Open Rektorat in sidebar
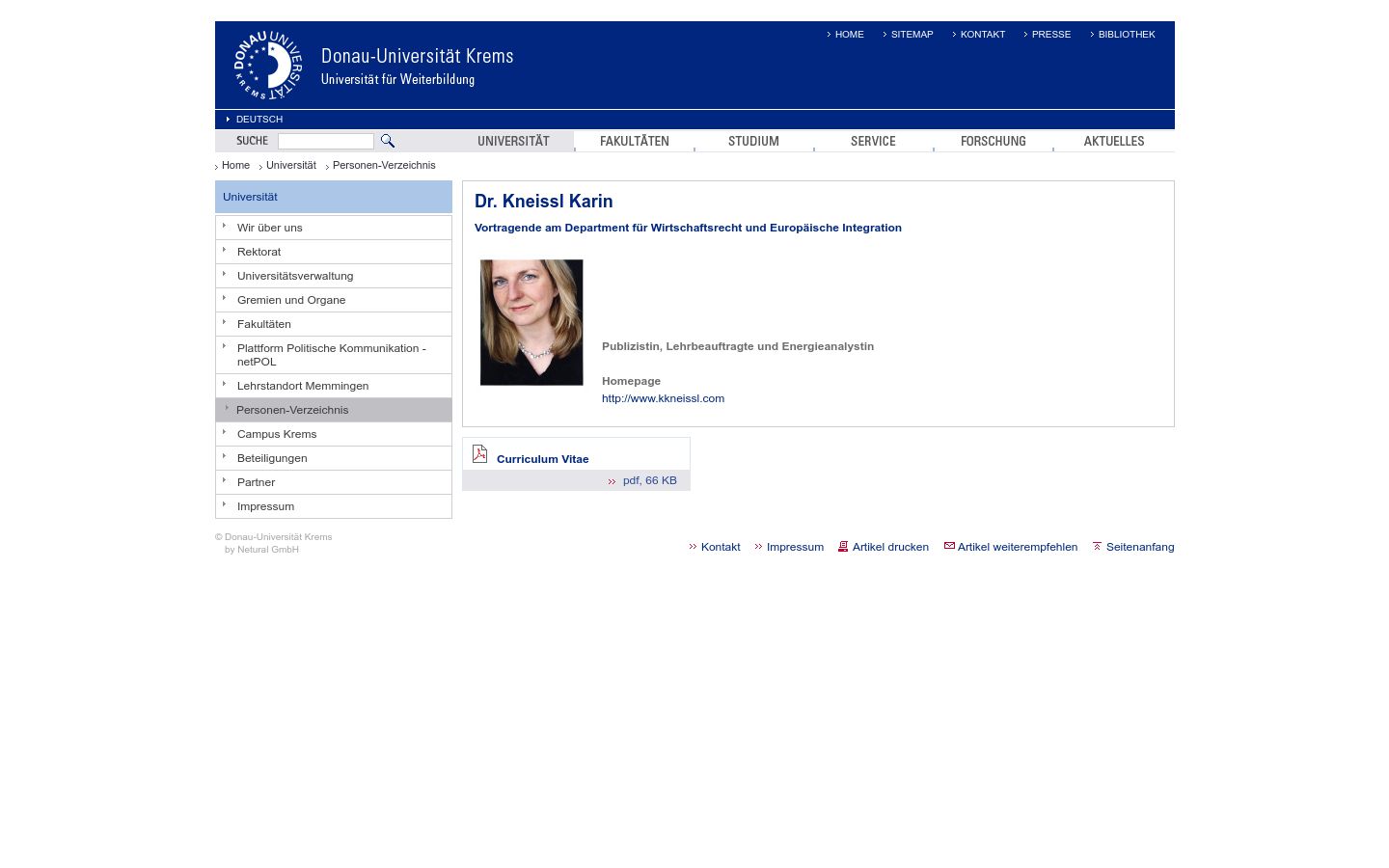Image resolution: width=1389 pixels, height=868 pixels. 334,252
